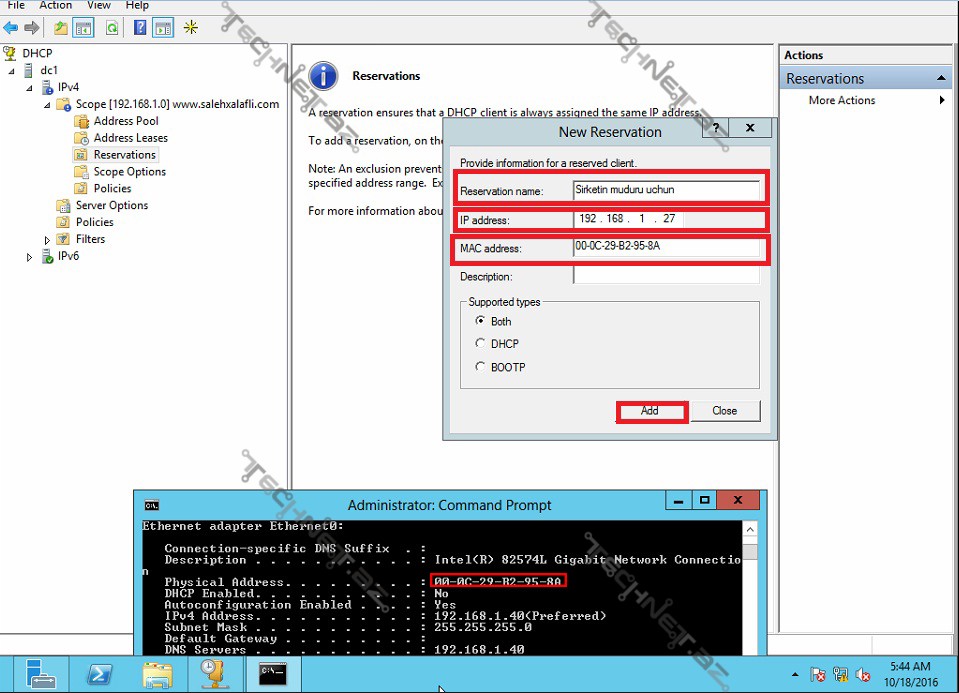Toggle the Show/Hide Action Pane icon
The height and width of the screenshot is (693, 959).
162,28
